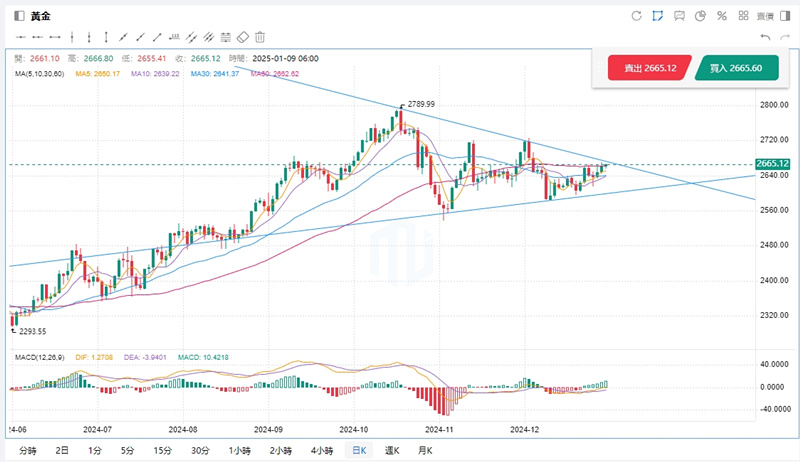Switch to the 15分 timeframe

(162, 451)
